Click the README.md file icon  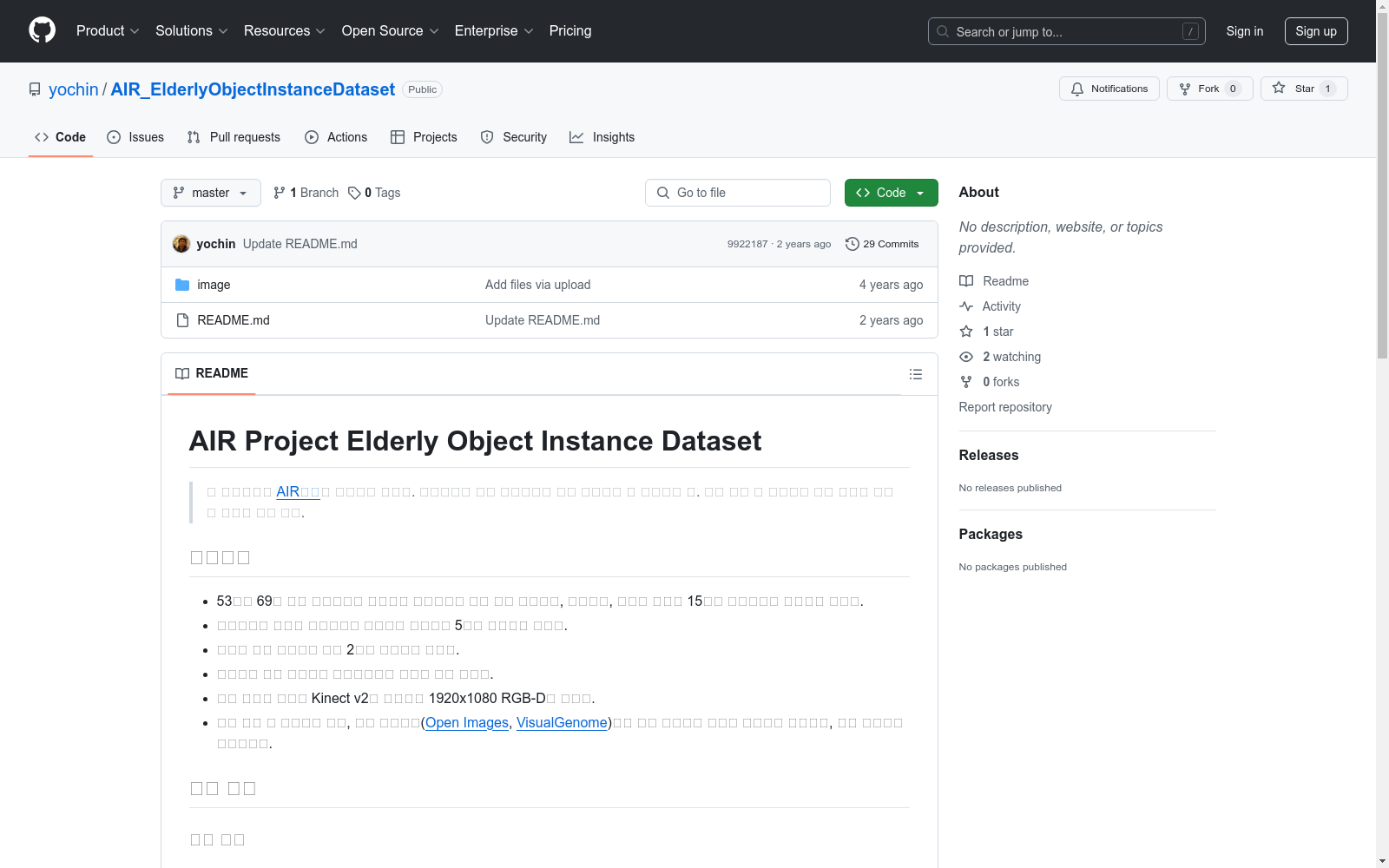182,320
